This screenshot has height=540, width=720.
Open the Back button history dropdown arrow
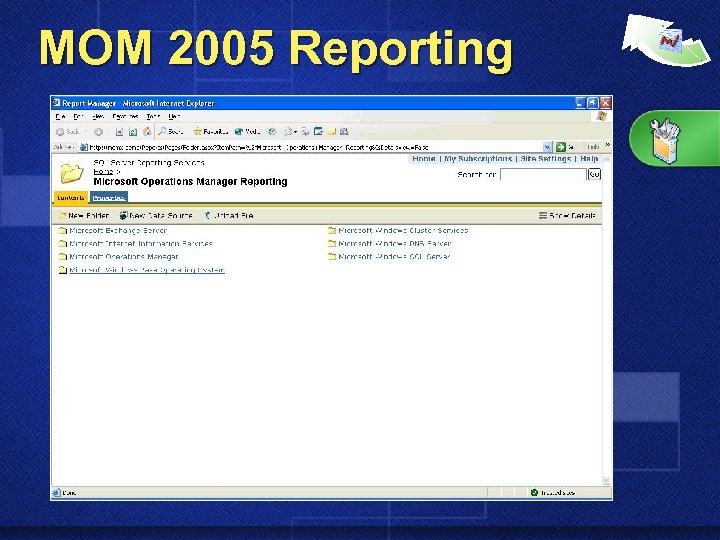(x=86, y=132)
